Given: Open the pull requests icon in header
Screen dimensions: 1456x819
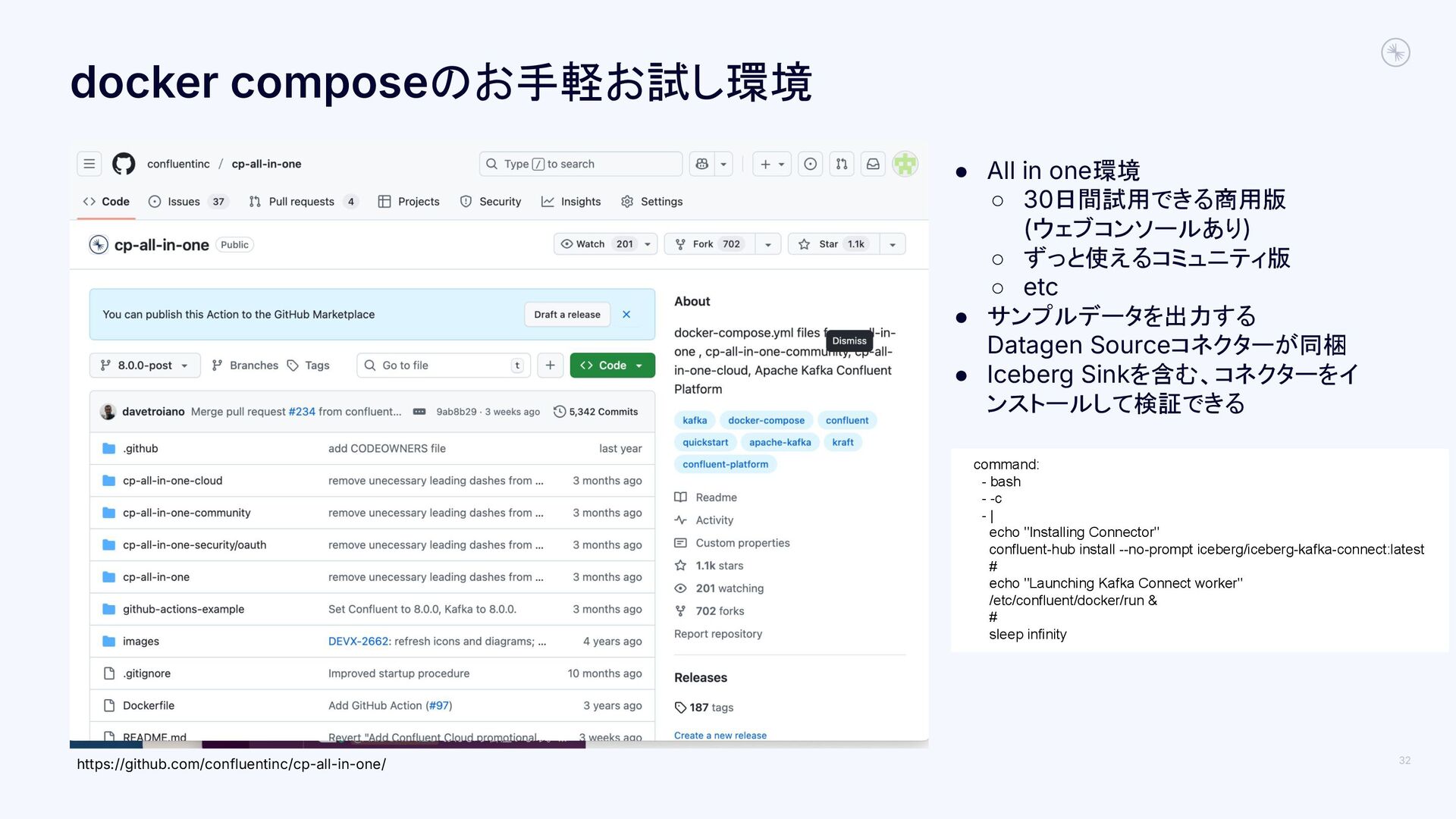Looking at the screenshot, I should 842,164.
